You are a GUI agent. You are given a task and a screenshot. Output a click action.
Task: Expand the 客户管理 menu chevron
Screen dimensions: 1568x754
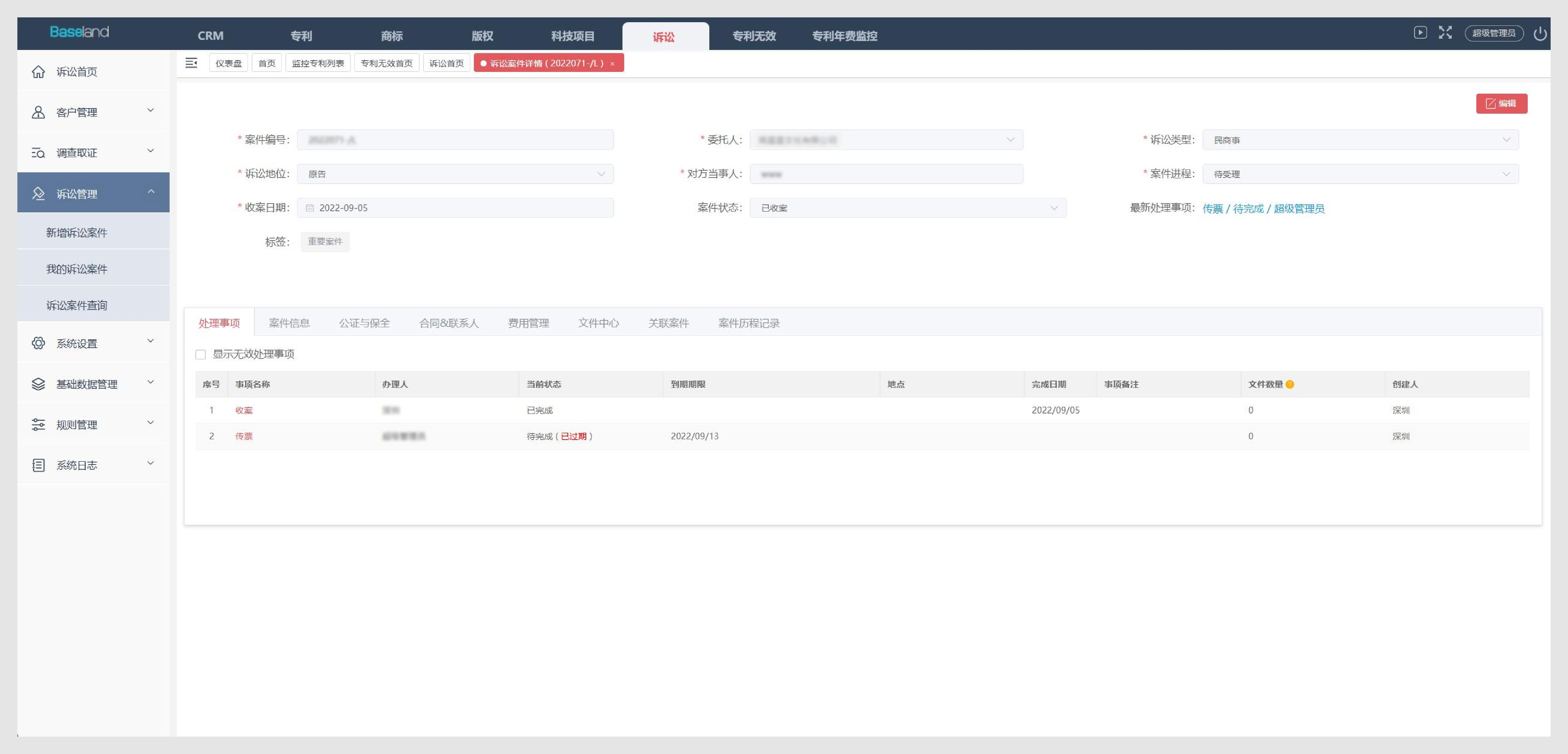pyautogui.click(x=151, y=110)
